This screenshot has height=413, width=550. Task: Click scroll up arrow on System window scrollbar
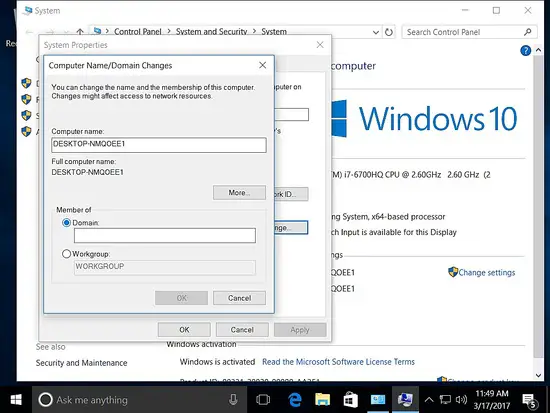(x=538, y=51)
